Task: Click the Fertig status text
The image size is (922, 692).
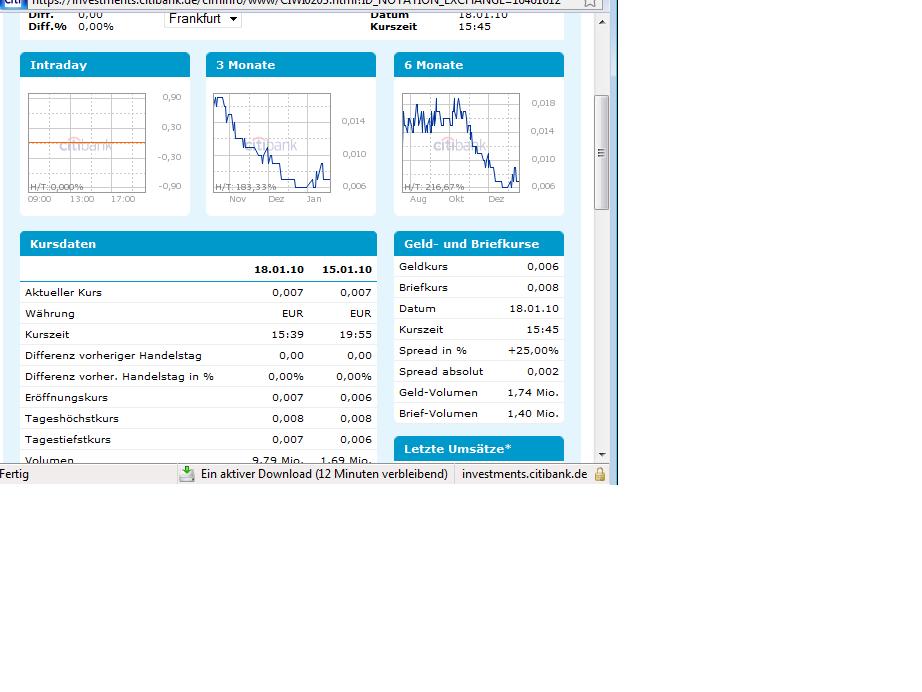Action: point(14,474)
